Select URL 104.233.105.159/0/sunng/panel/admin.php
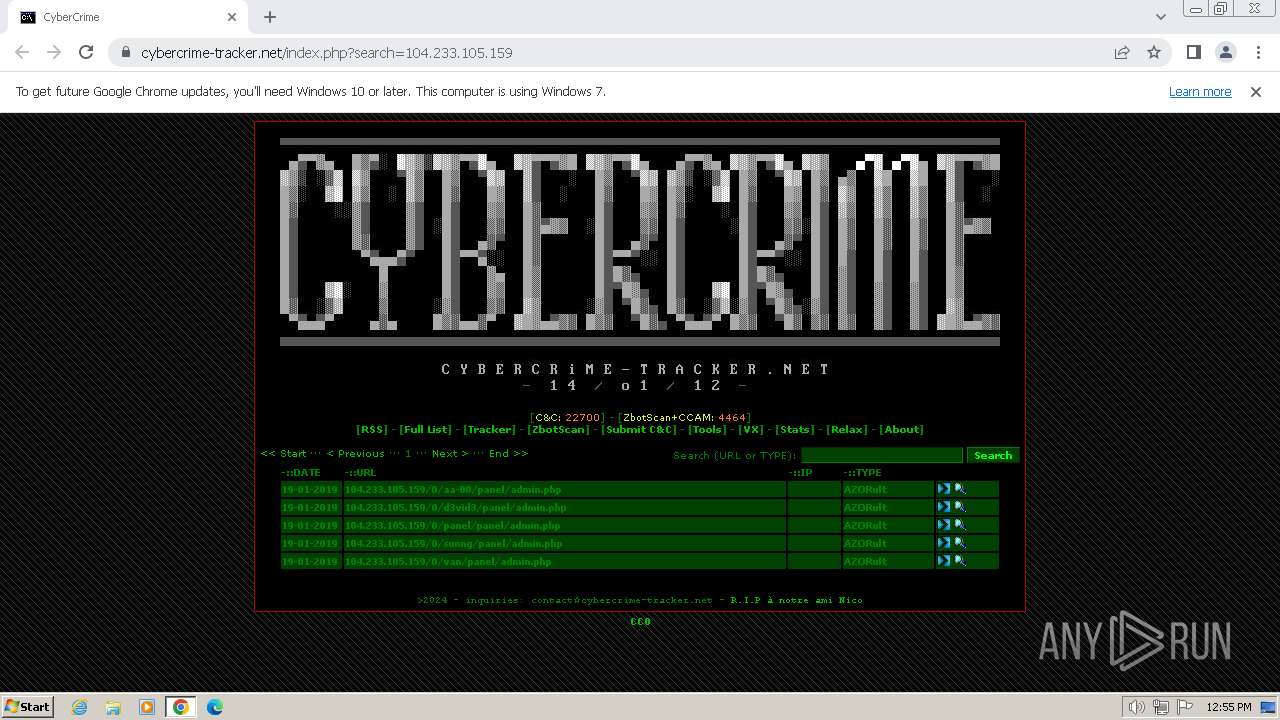 coord(454,543)
